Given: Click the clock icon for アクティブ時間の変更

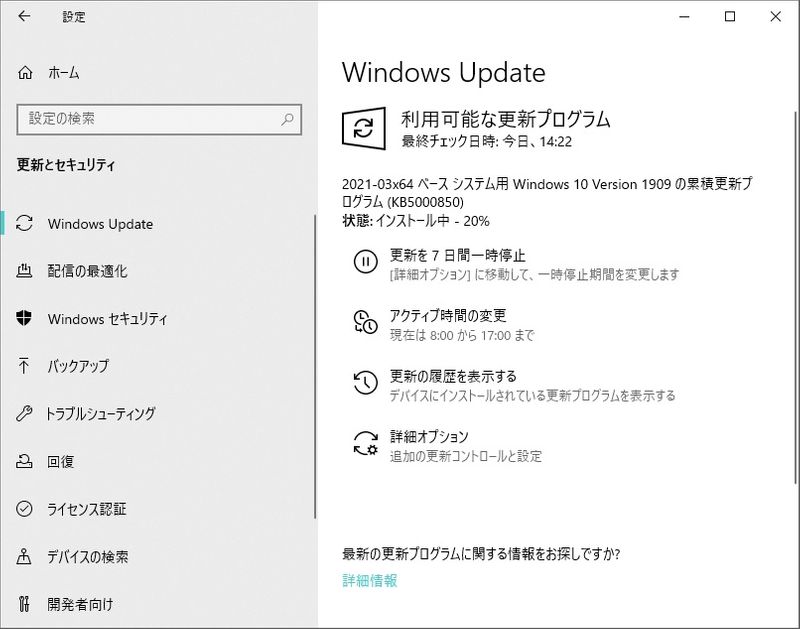Looking at the screenshot, I should pyautogui.click(x=365, y=322).
